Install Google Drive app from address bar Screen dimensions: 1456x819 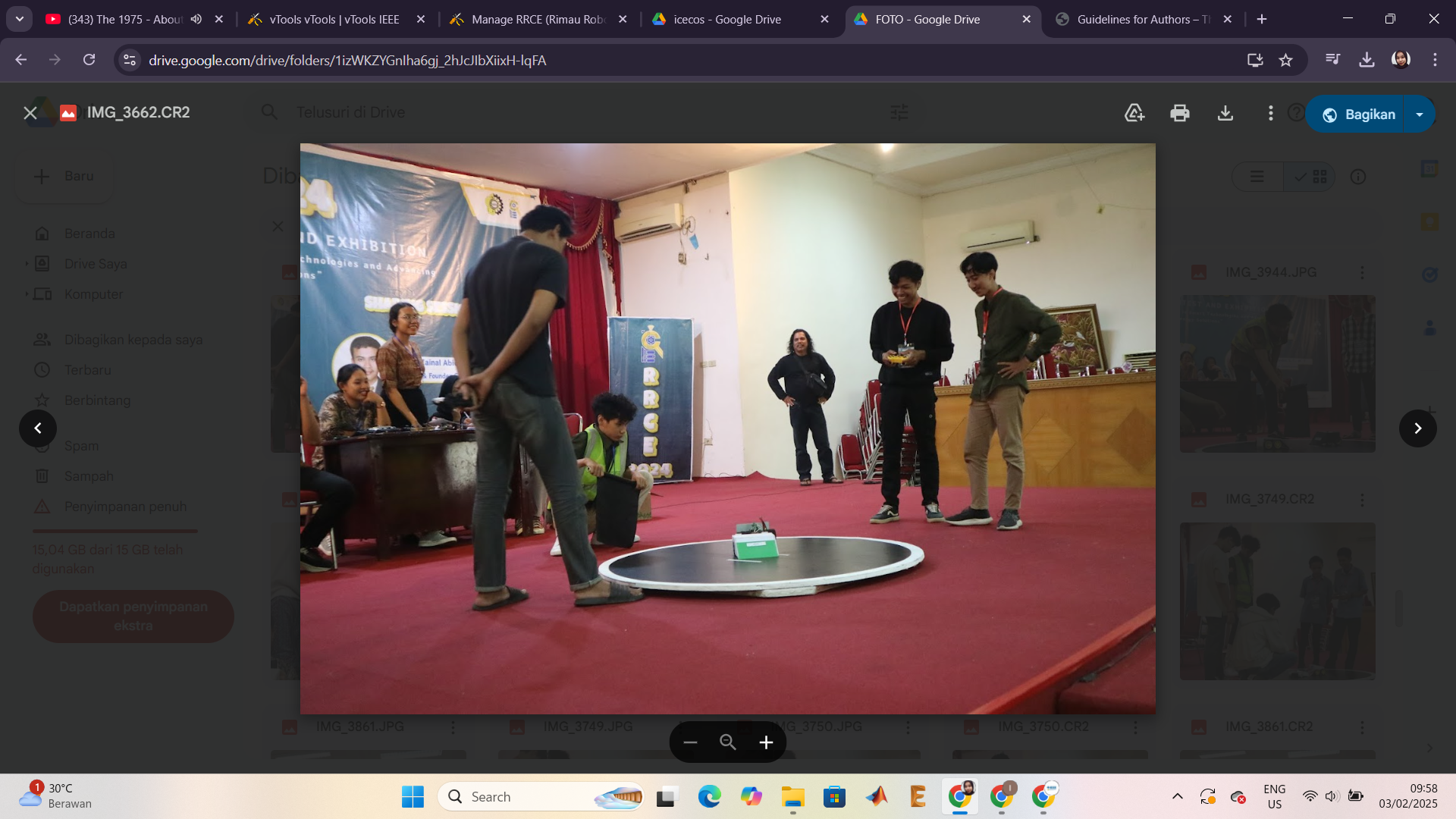[1255, 60]
